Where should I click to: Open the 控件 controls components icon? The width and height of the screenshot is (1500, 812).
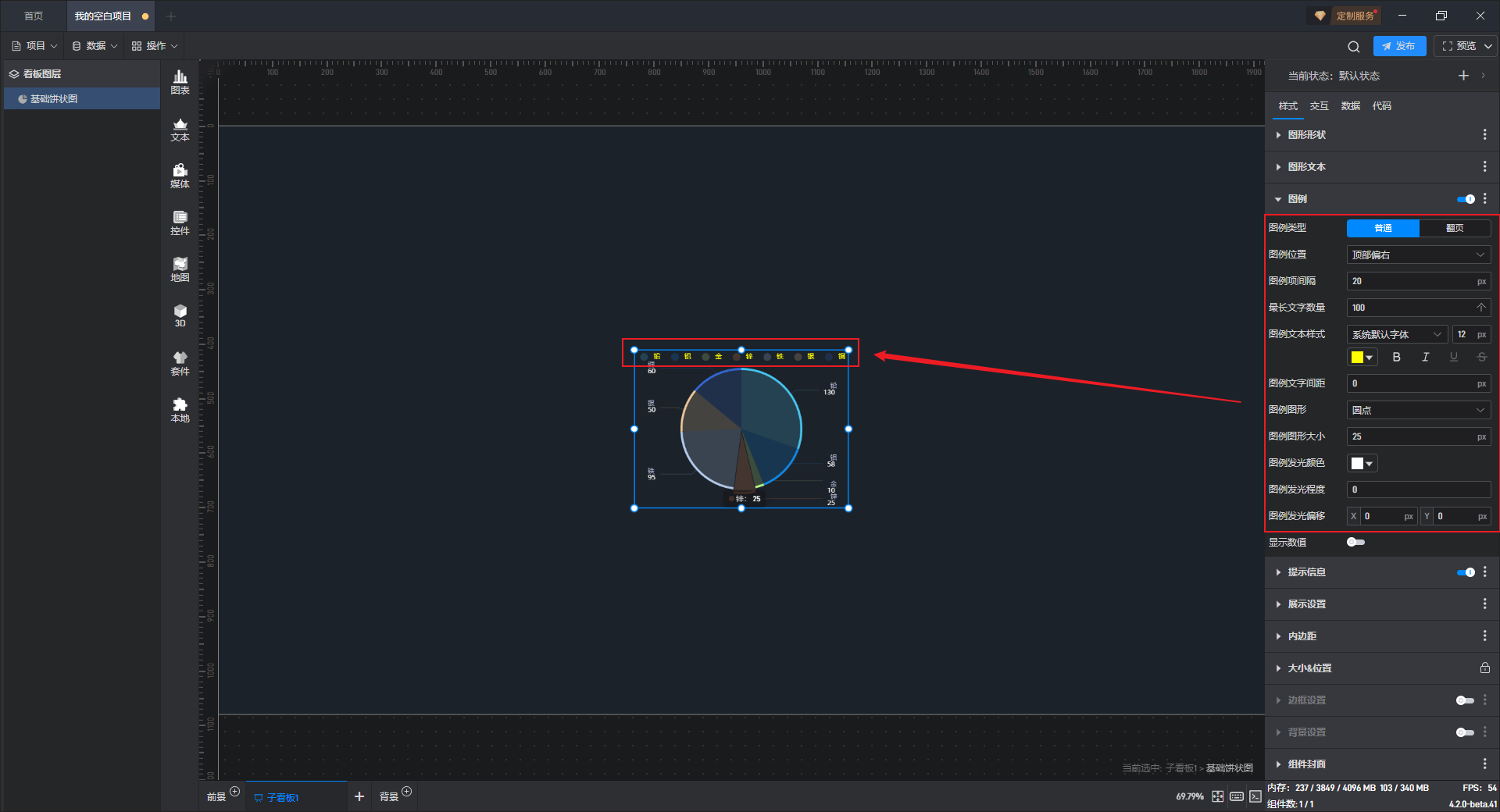[x=180, y=223]
